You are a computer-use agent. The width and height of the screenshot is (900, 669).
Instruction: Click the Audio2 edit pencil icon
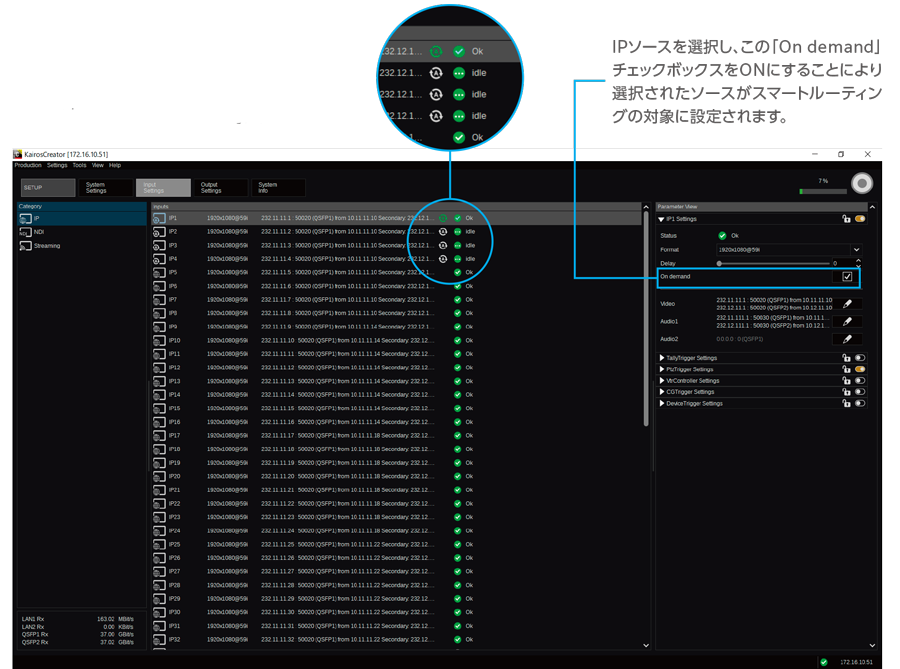pyautogui.click(x=847, y=339)
